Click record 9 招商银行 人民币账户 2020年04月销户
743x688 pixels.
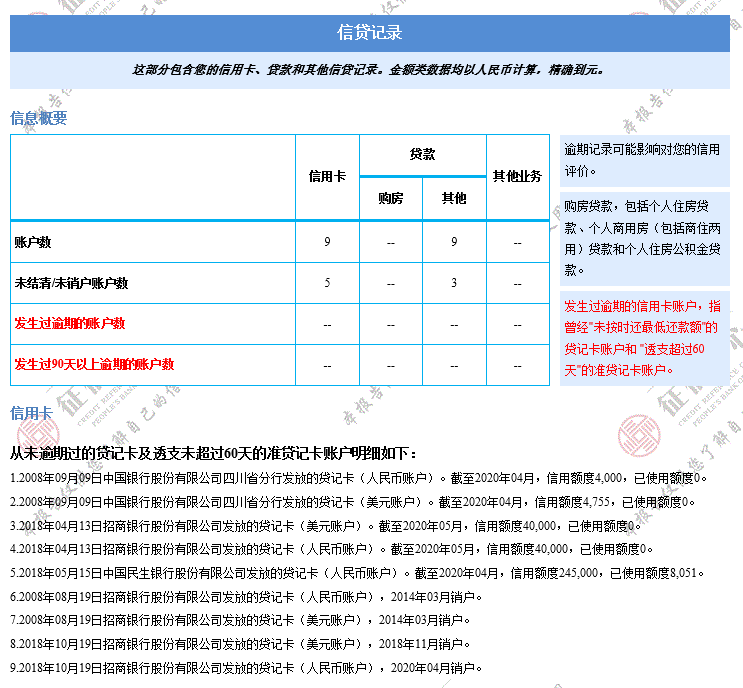246,668
